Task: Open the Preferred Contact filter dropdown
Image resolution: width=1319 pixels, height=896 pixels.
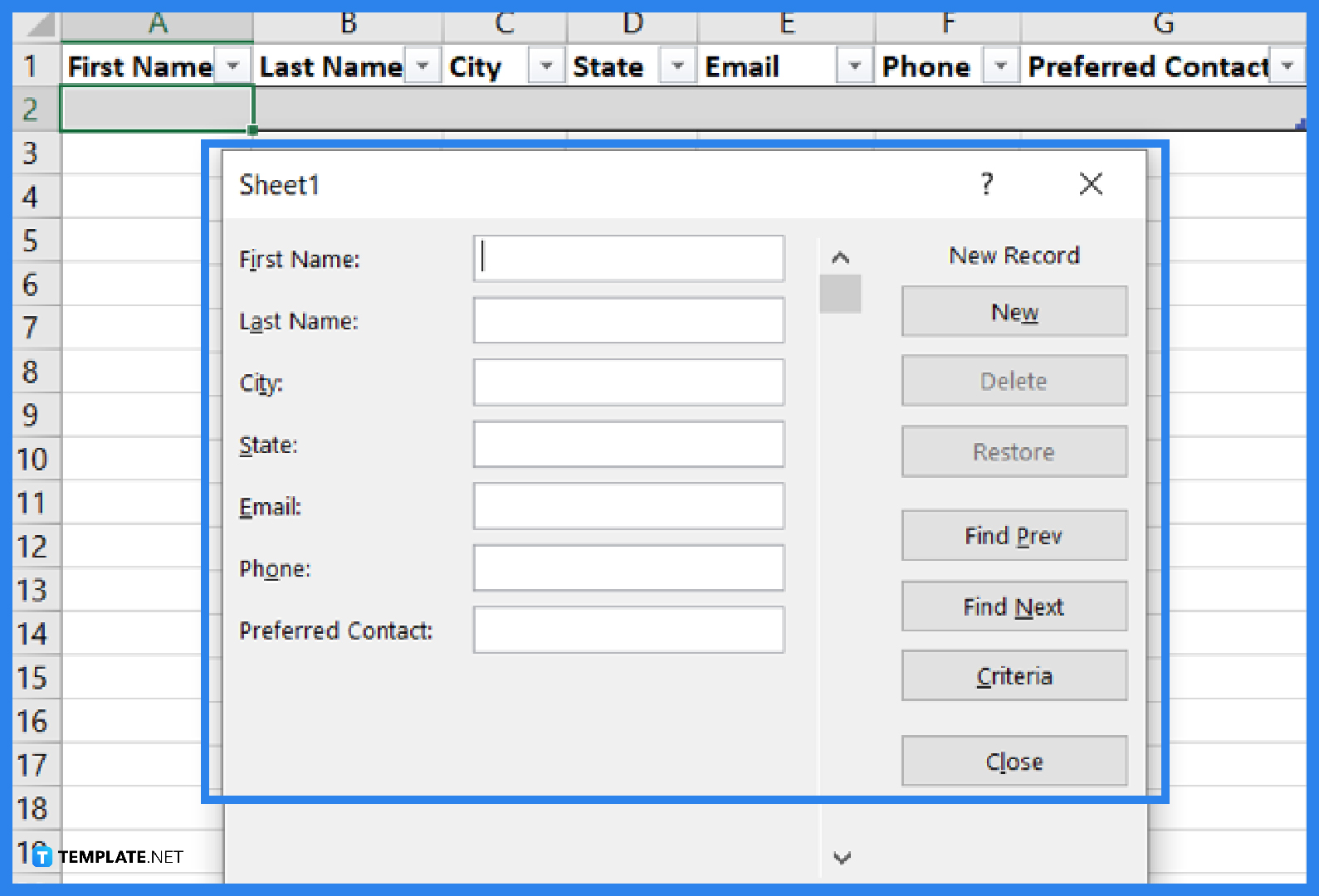Action: pos(1287,66)
